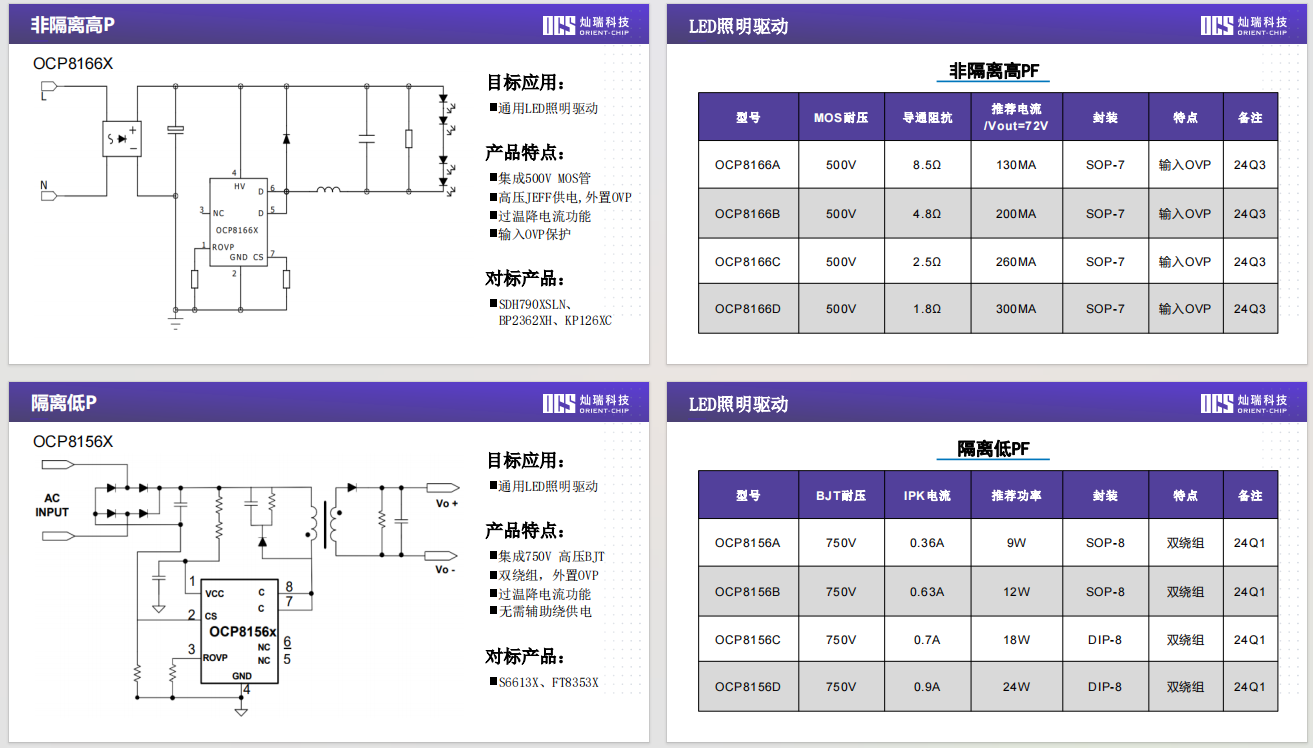Click the SDH790XSLN competitor product text
Viewport: 1313px width, 748px height.
pos(535,304)
